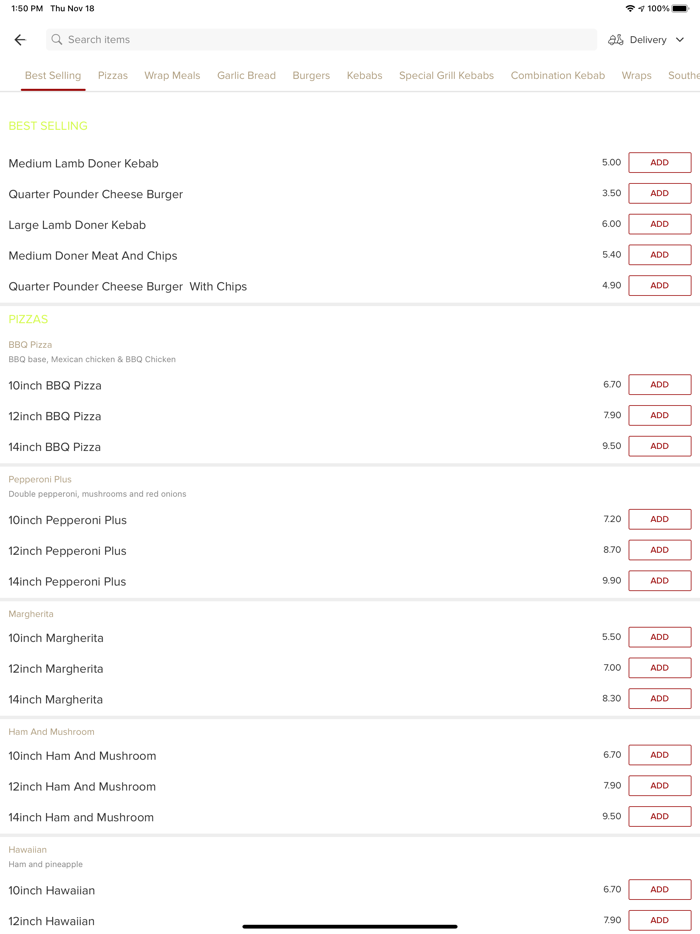Focus the Search items field
Screen dimensions: 700x934
click(320, 40)
